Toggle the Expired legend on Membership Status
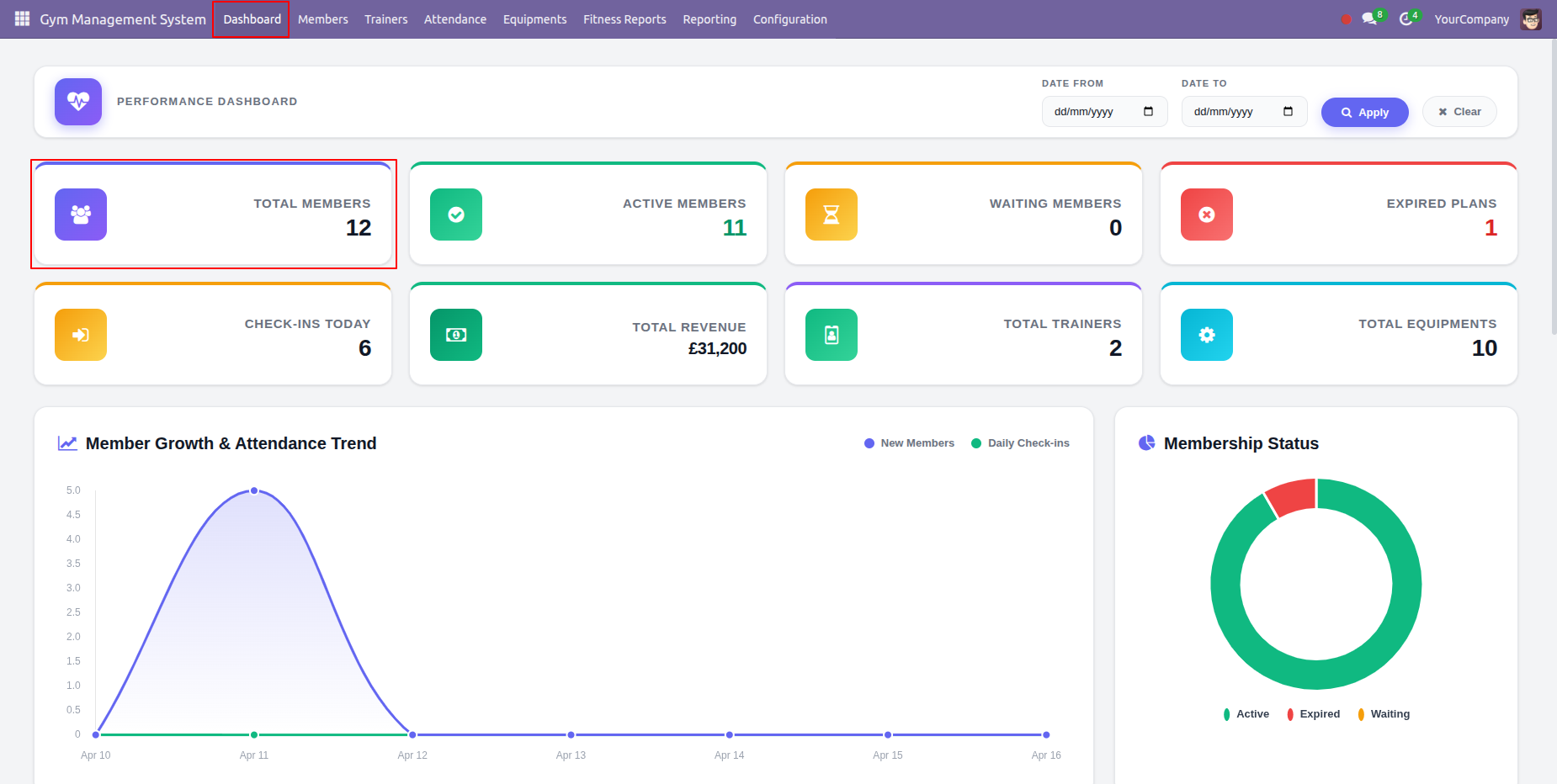1557x784 pixels. pos(1313,714)
